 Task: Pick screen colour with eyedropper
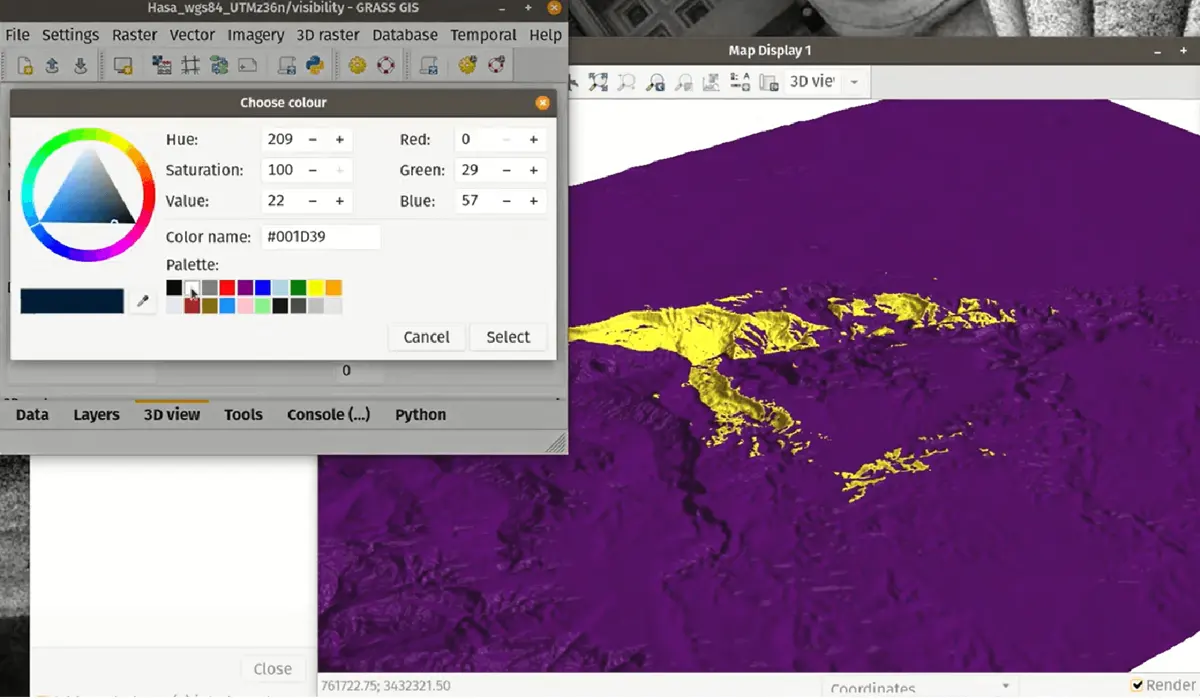tap(143, 301)
